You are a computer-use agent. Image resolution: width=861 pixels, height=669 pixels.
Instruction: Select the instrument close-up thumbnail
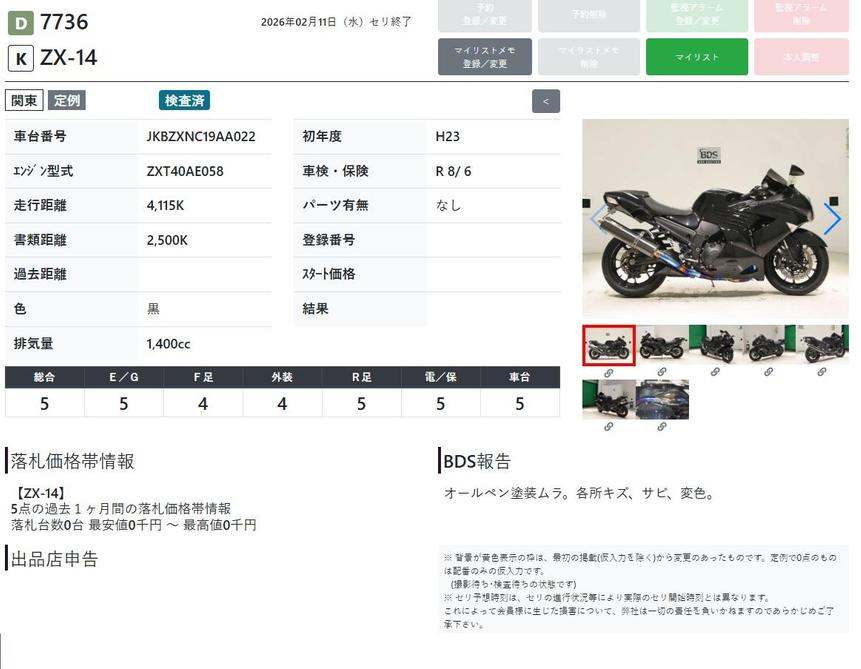pyautogui.click(x=662, y=399)
